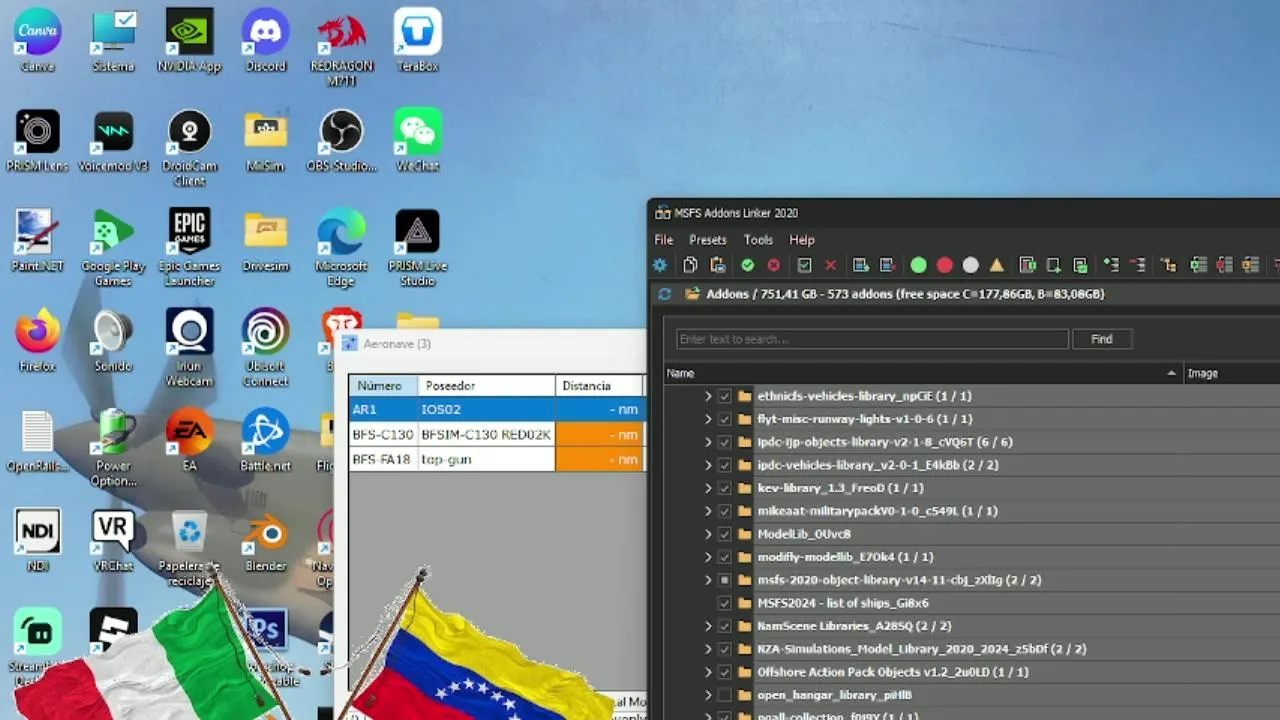1280x720 pixels.
Task: Open NVIDIA App desktop shortcut
Action: coord(189,40)
